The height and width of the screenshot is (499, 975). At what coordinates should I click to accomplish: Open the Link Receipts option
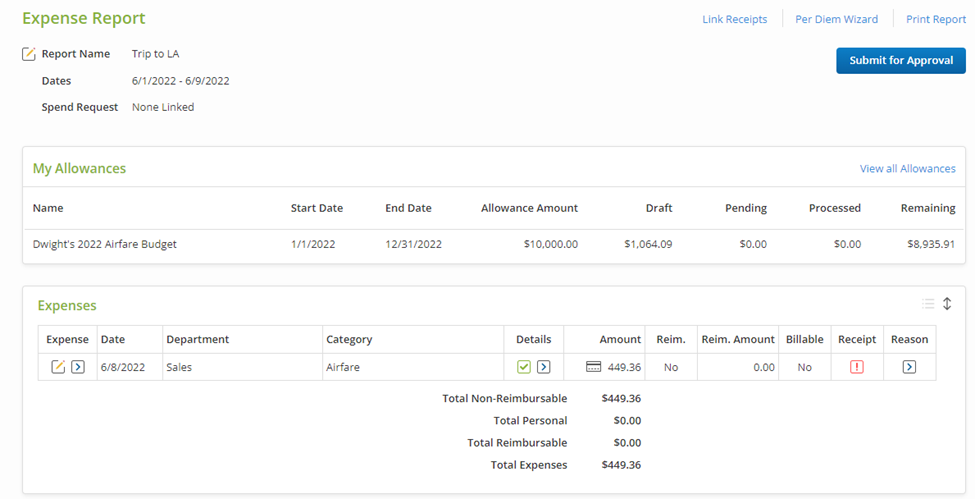point(734,19)
